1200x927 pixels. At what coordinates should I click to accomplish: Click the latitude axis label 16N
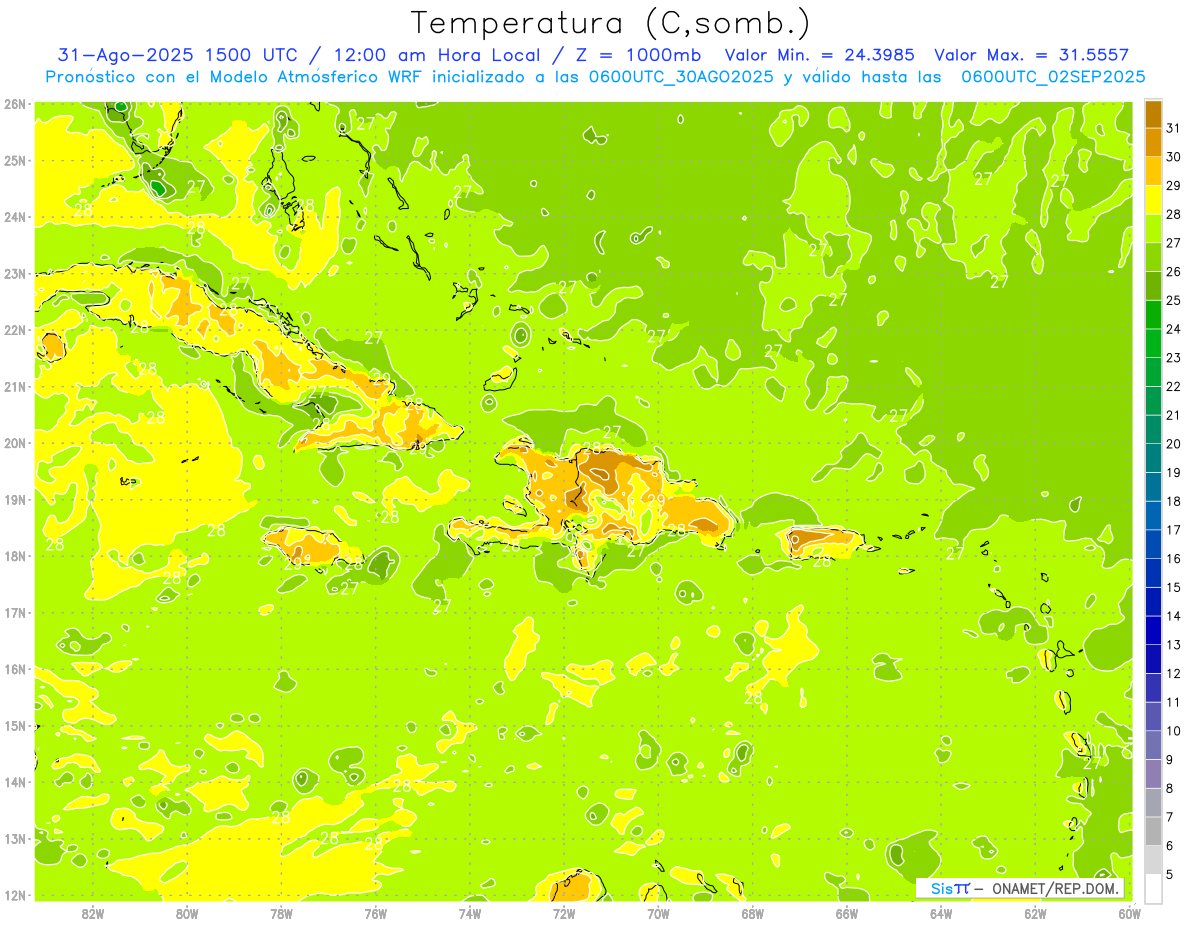coord(15,669)
